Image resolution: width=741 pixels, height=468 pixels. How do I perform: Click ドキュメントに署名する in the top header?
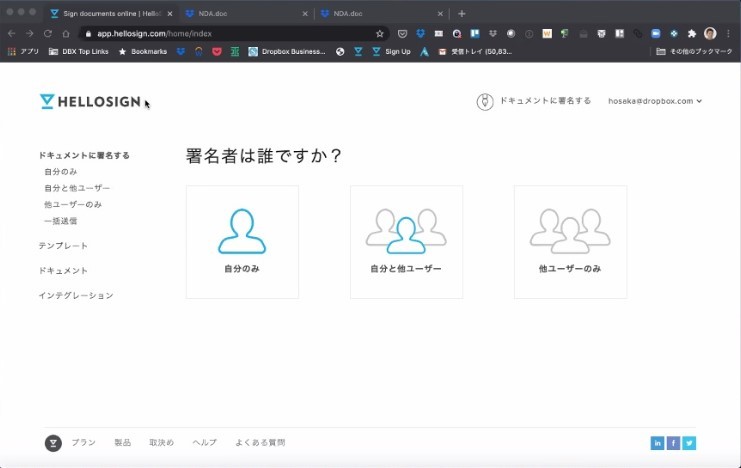(536, 101)
